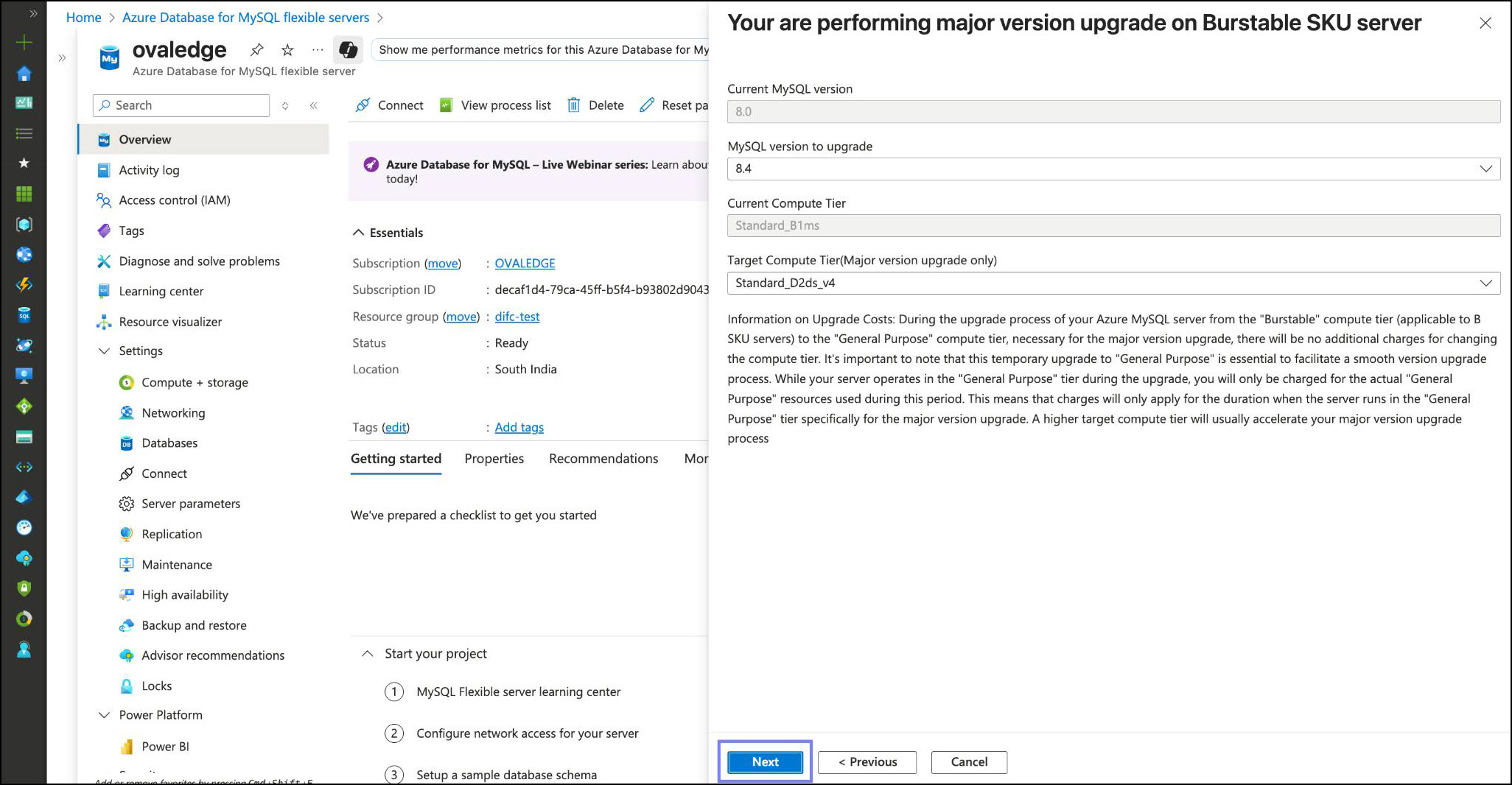Open Server parameters gear in sidebar
Image resolution: width=1512 pixels, height=785 pixels.
click(x=127, y=504)
